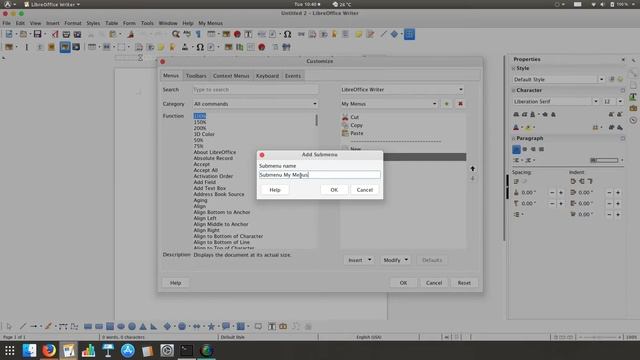This screenshot has height=360, width=640.
Task: Switch to the Toolbars tab
Action: coord(196,76)
